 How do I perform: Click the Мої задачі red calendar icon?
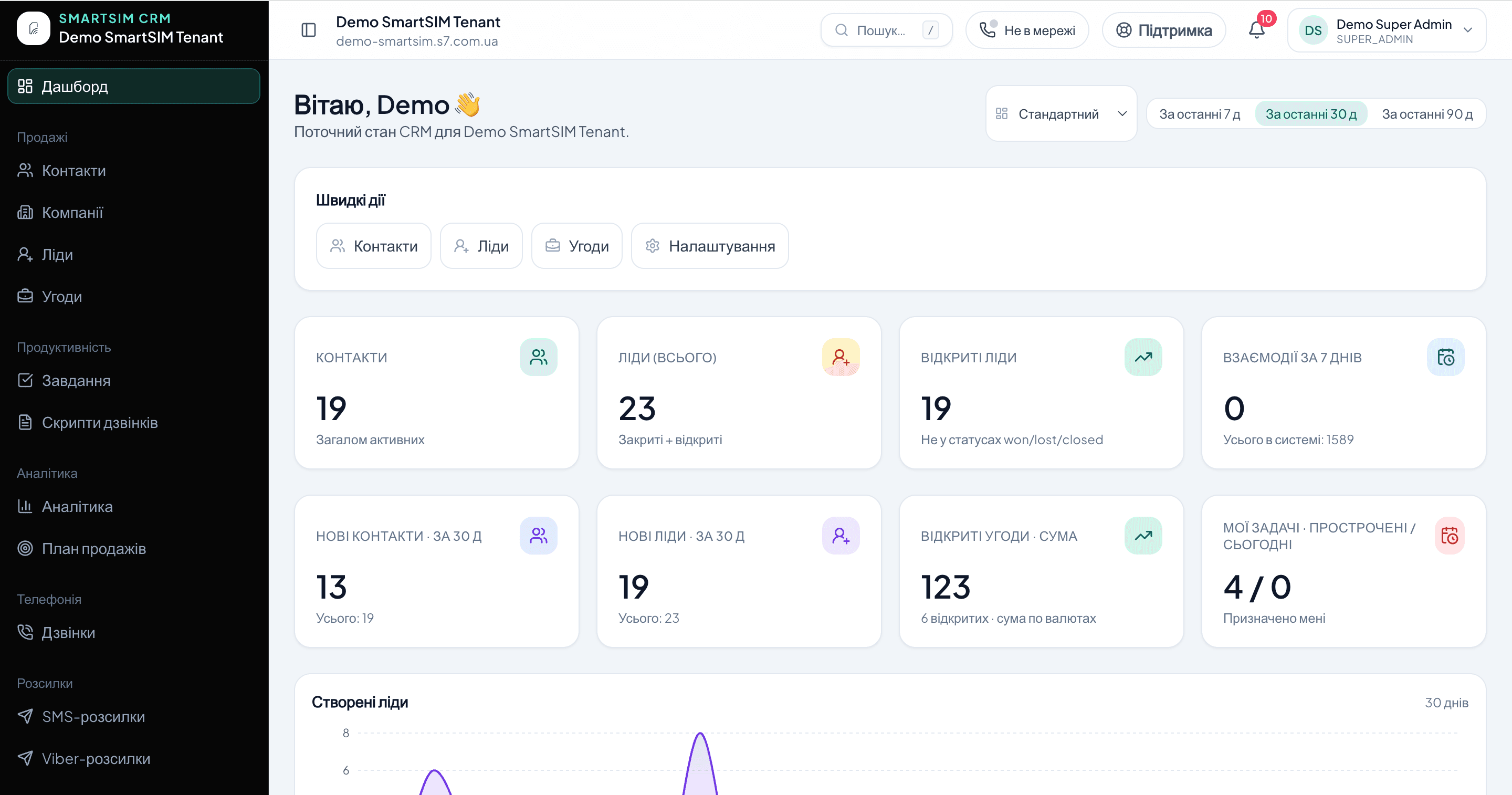pyautogui.click(x=1449, y=536)
